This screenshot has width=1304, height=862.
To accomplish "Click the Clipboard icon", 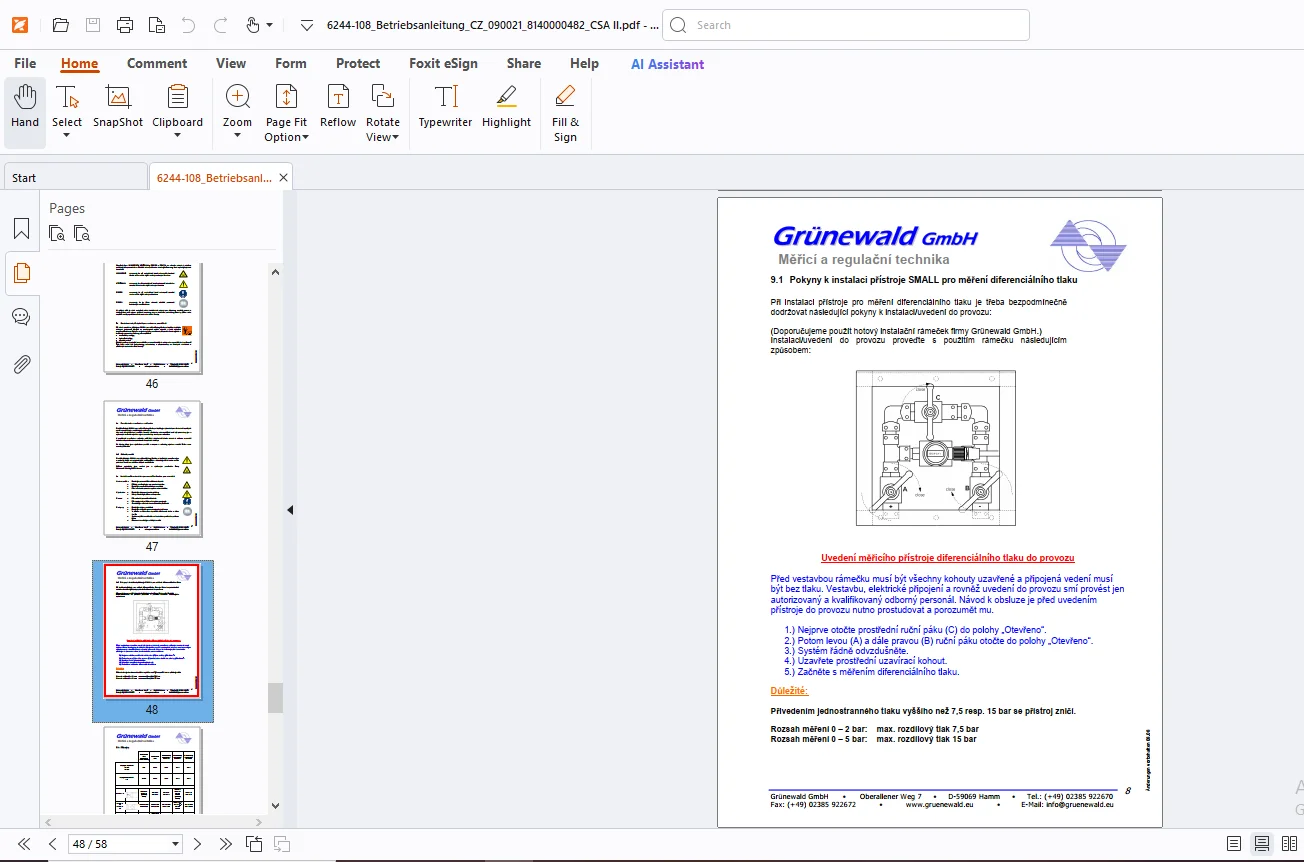I will (x=177, y=98).
